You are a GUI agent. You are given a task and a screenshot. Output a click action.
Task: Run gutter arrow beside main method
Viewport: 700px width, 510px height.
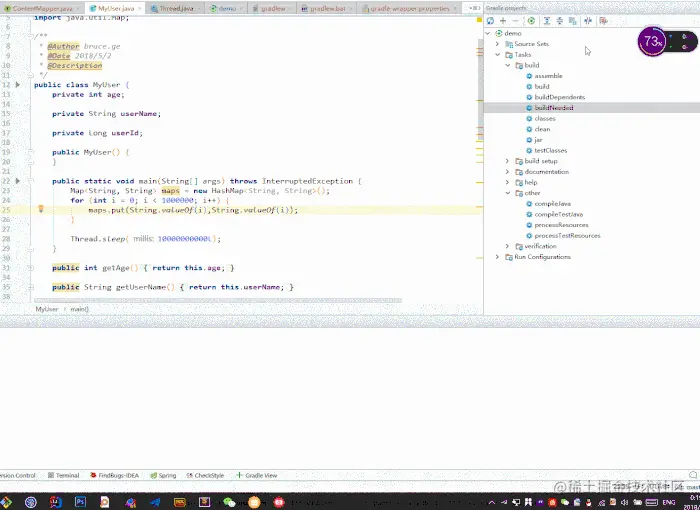coord(17,181)
